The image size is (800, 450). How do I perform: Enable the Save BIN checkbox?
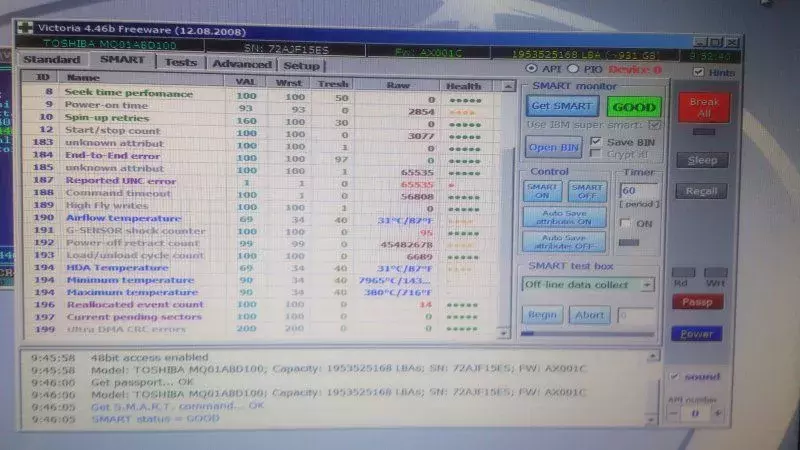(595, 141)
